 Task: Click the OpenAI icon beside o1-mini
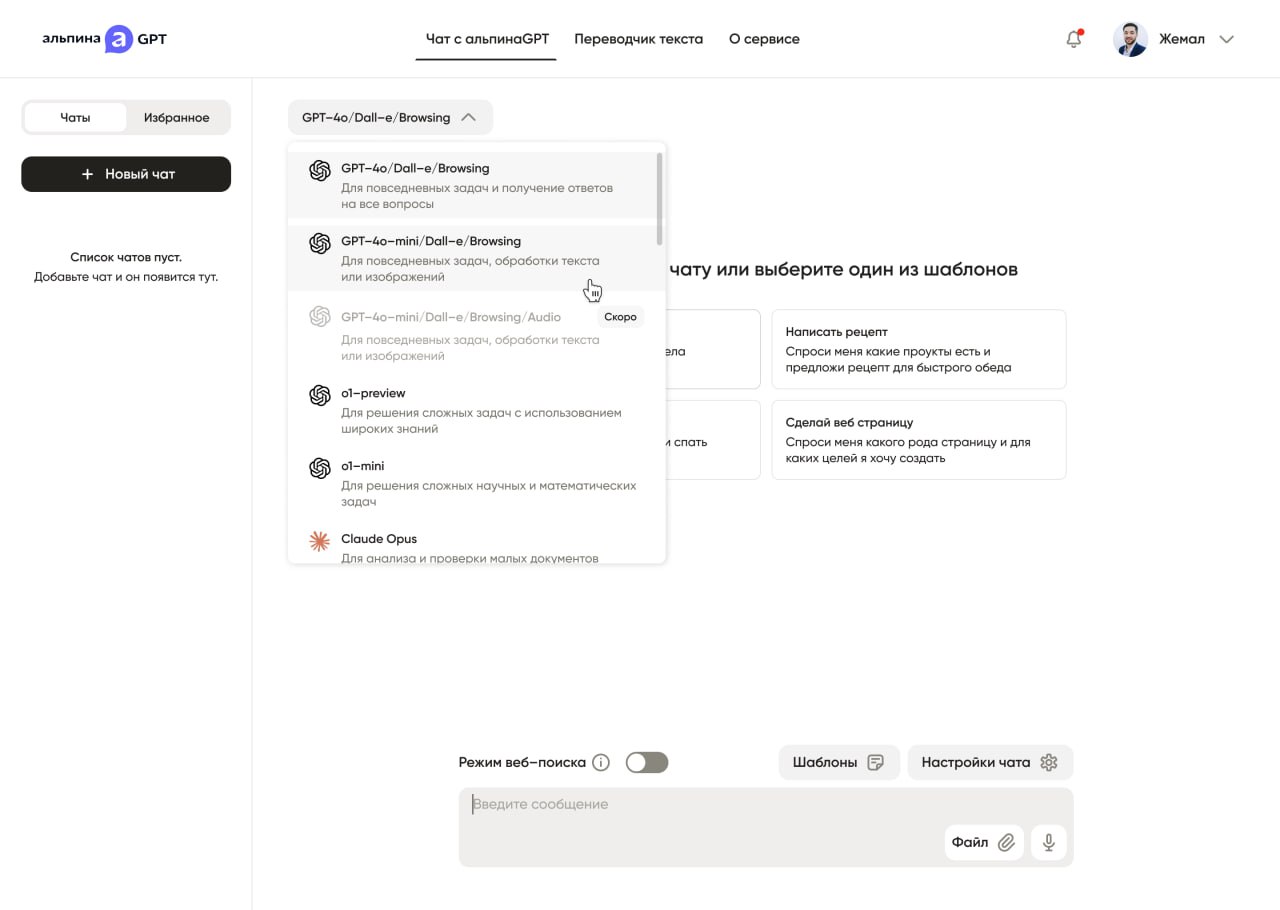click(x=320, y=468)
